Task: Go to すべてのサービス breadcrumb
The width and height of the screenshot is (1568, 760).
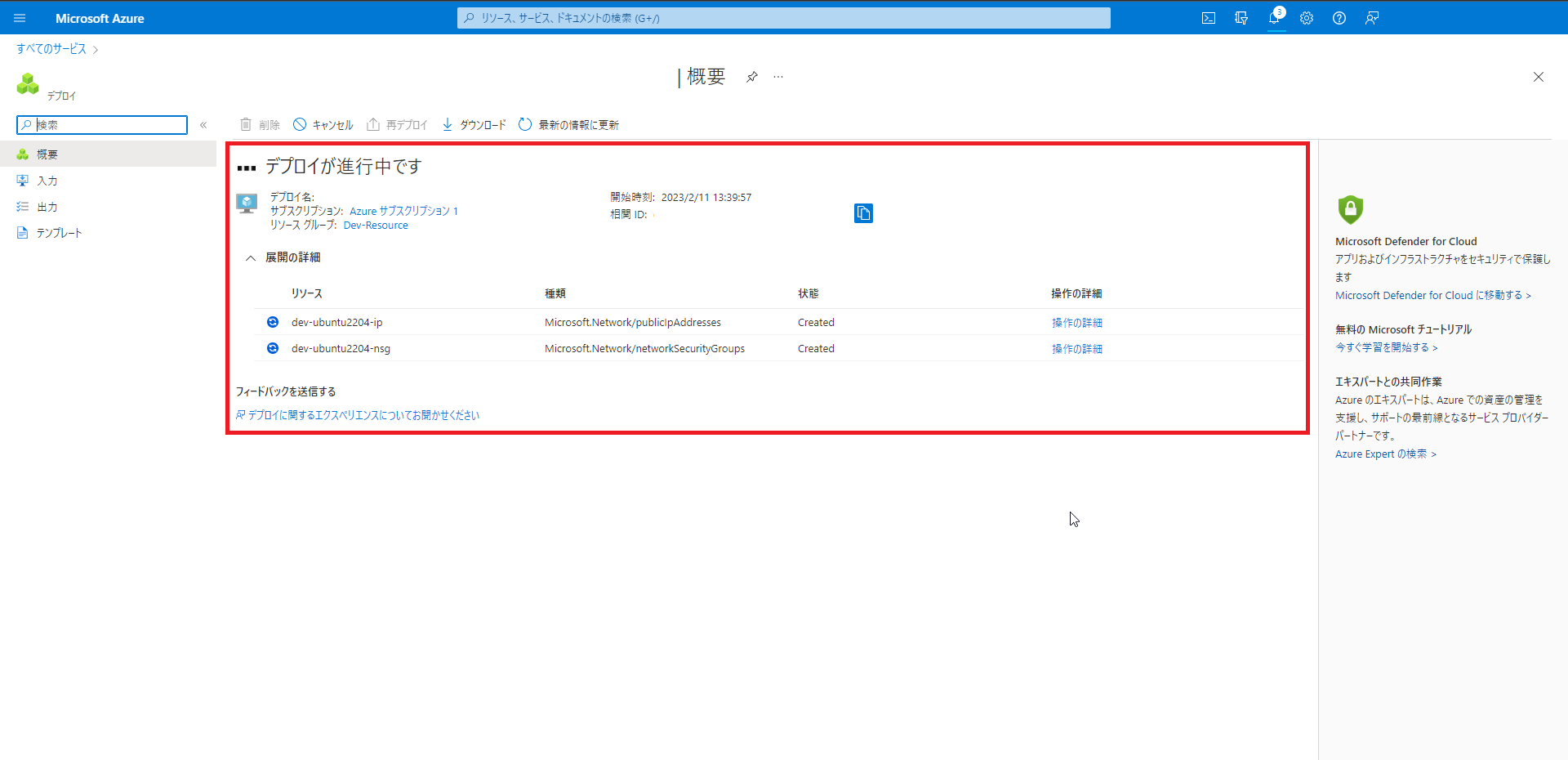Action: 51,49
